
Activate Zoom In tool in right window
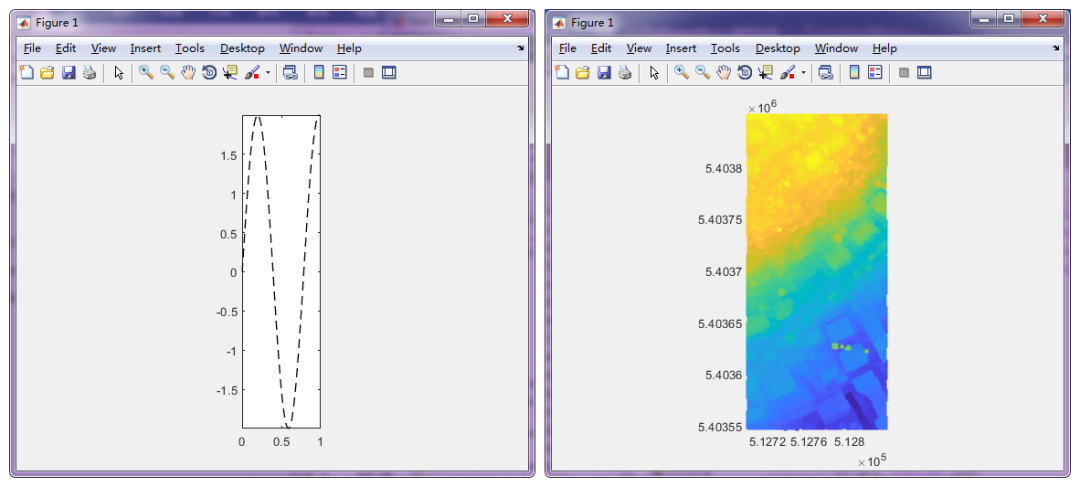[x=681, y=72]
